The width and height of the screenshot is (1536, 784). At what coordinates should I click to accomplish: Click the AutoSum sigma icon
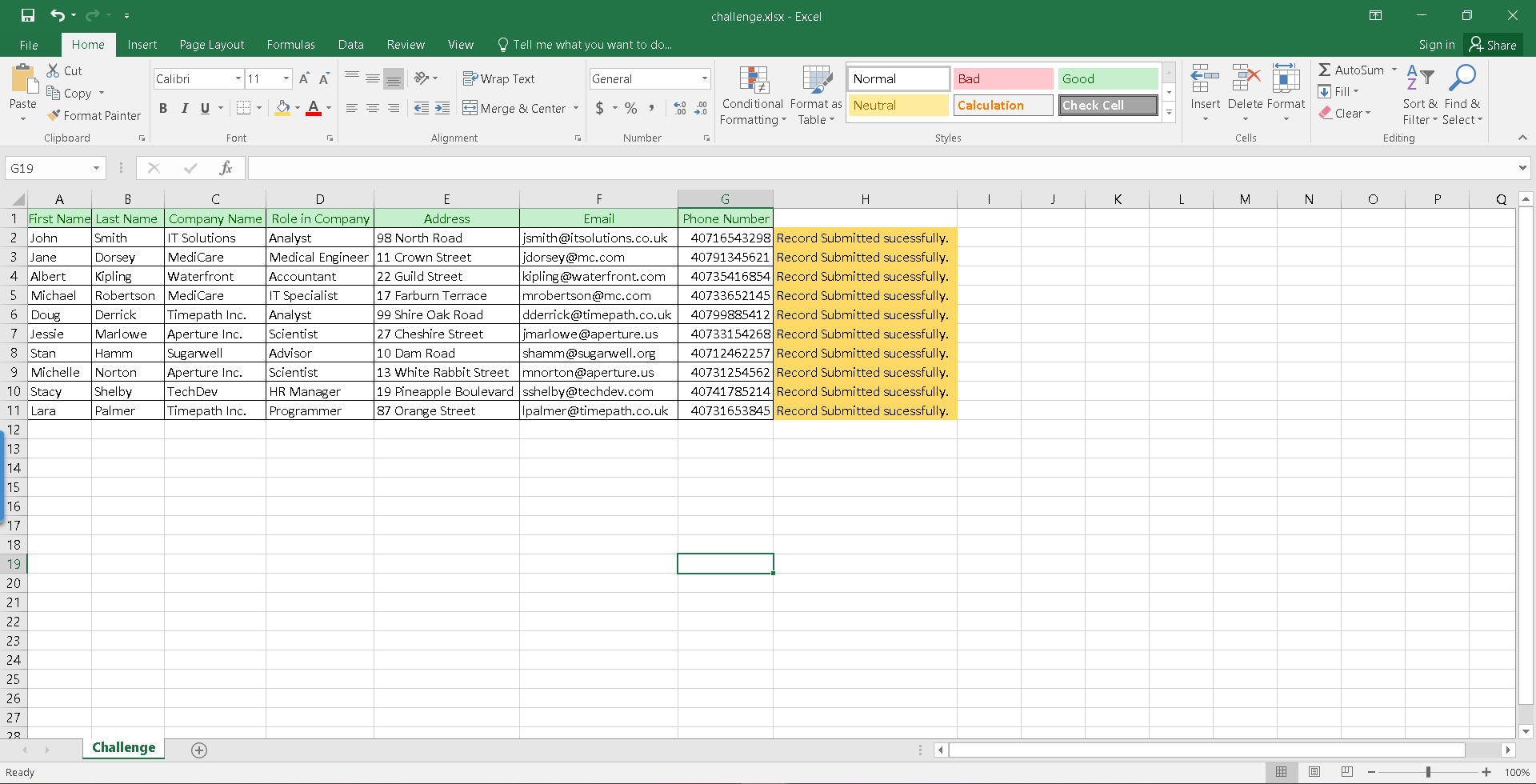(1325, 70)
